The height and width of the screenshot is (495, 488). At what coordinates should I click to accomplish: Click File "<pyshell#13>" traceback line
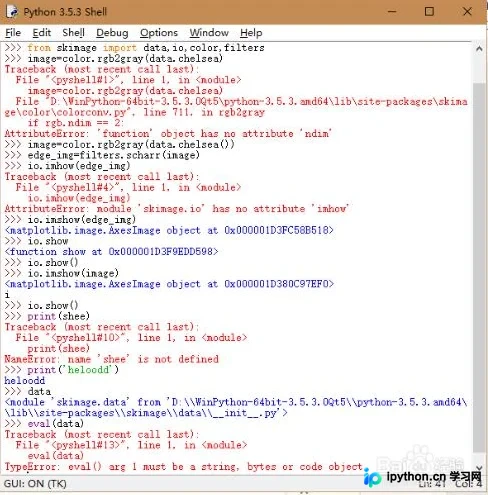tap(131, 445)
